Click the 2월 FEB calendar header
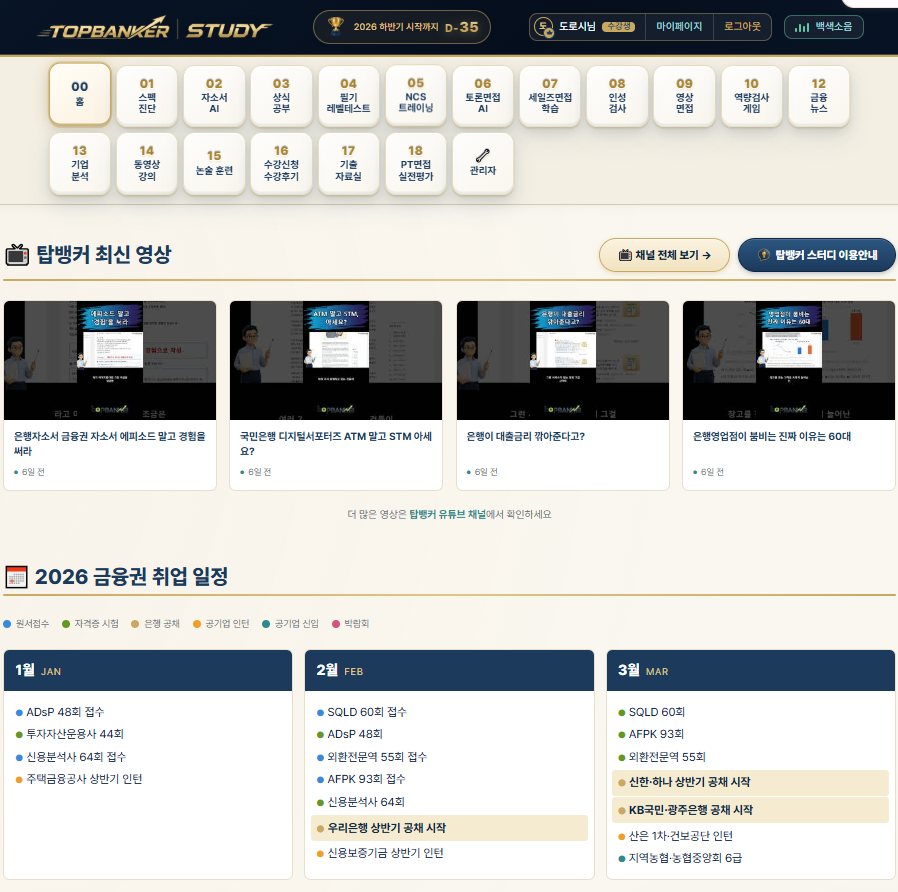This screenshot has width=898, height=892. (449, 670)
